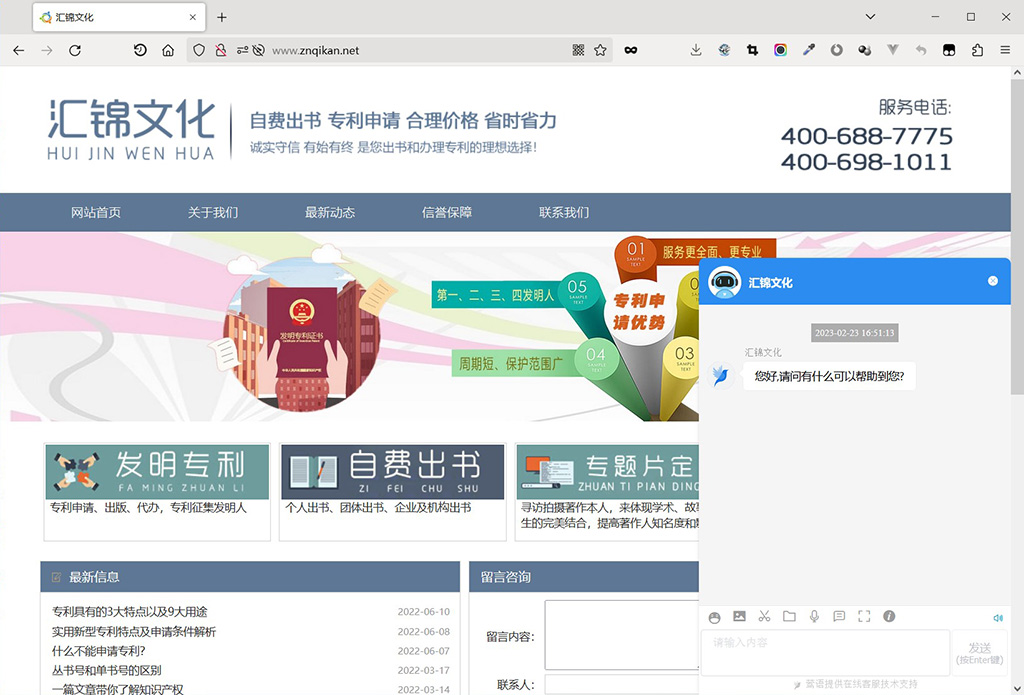Click the 发送 send button in chat
Image resolution: width=1024 pixels, height=695 pixels.
(980, 653)
